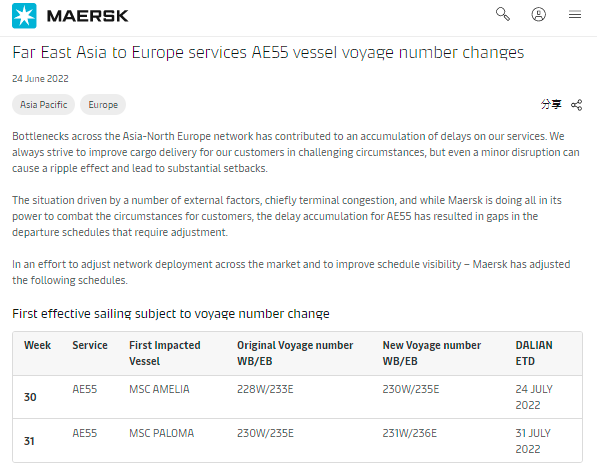The height and width of the screenshot is (468, 597).
Task: Click the MAERSK wordmark
Action: point(88,16)
